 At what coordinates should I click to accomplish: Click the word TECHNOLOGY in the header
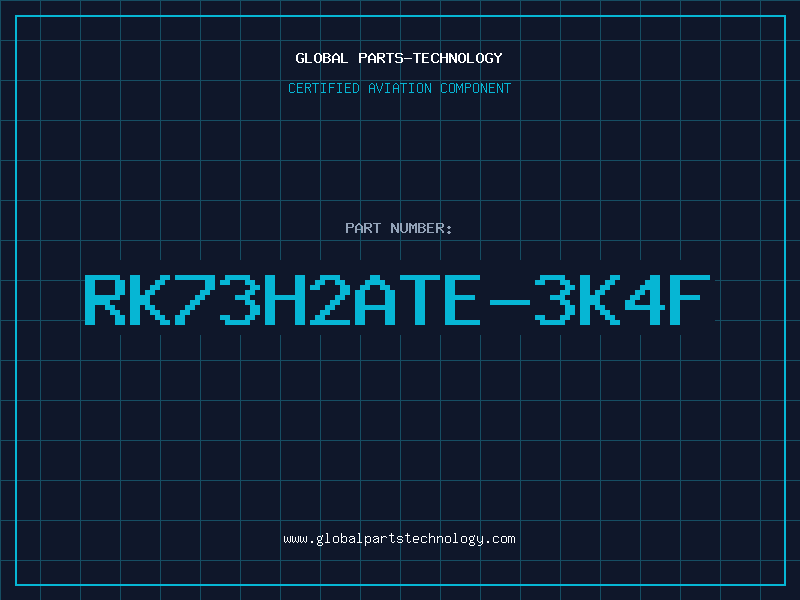tap(458, 58)
